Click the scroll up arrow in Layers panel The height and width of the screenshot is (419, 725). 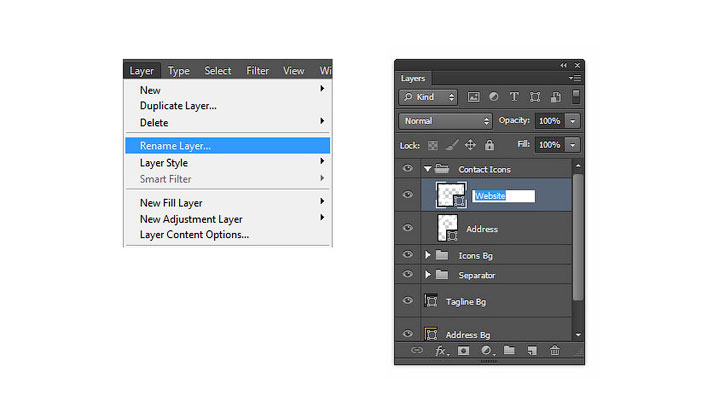578,165
